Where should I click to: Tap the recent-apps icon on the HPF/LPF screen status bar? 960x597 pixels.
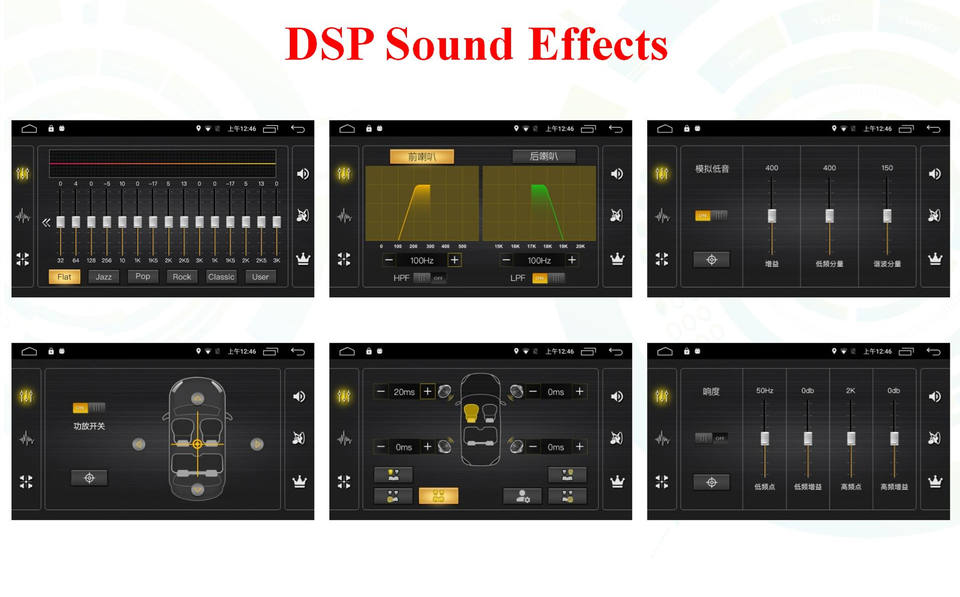tap(588, 129)
